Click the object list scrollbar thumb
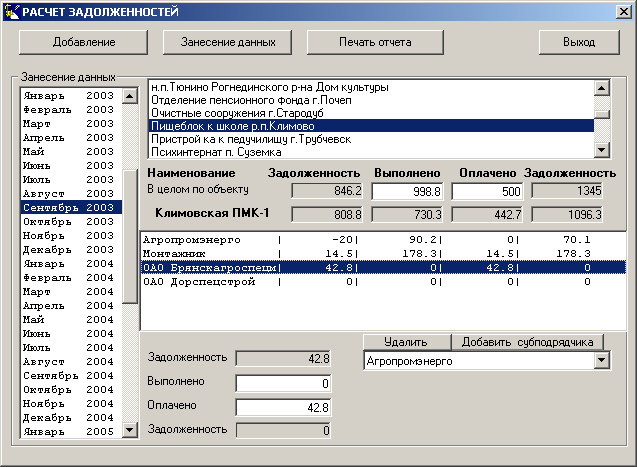Image resolution: width=637 pixels, height=467 pixels. point(601,115)
